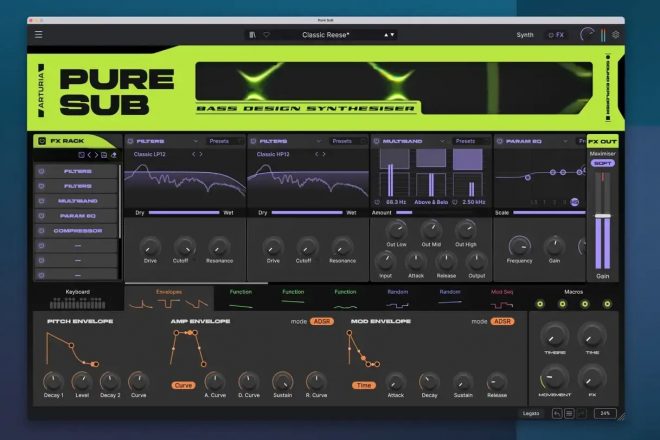Select next filter type for Classic LP12

[x=201, y=154]
